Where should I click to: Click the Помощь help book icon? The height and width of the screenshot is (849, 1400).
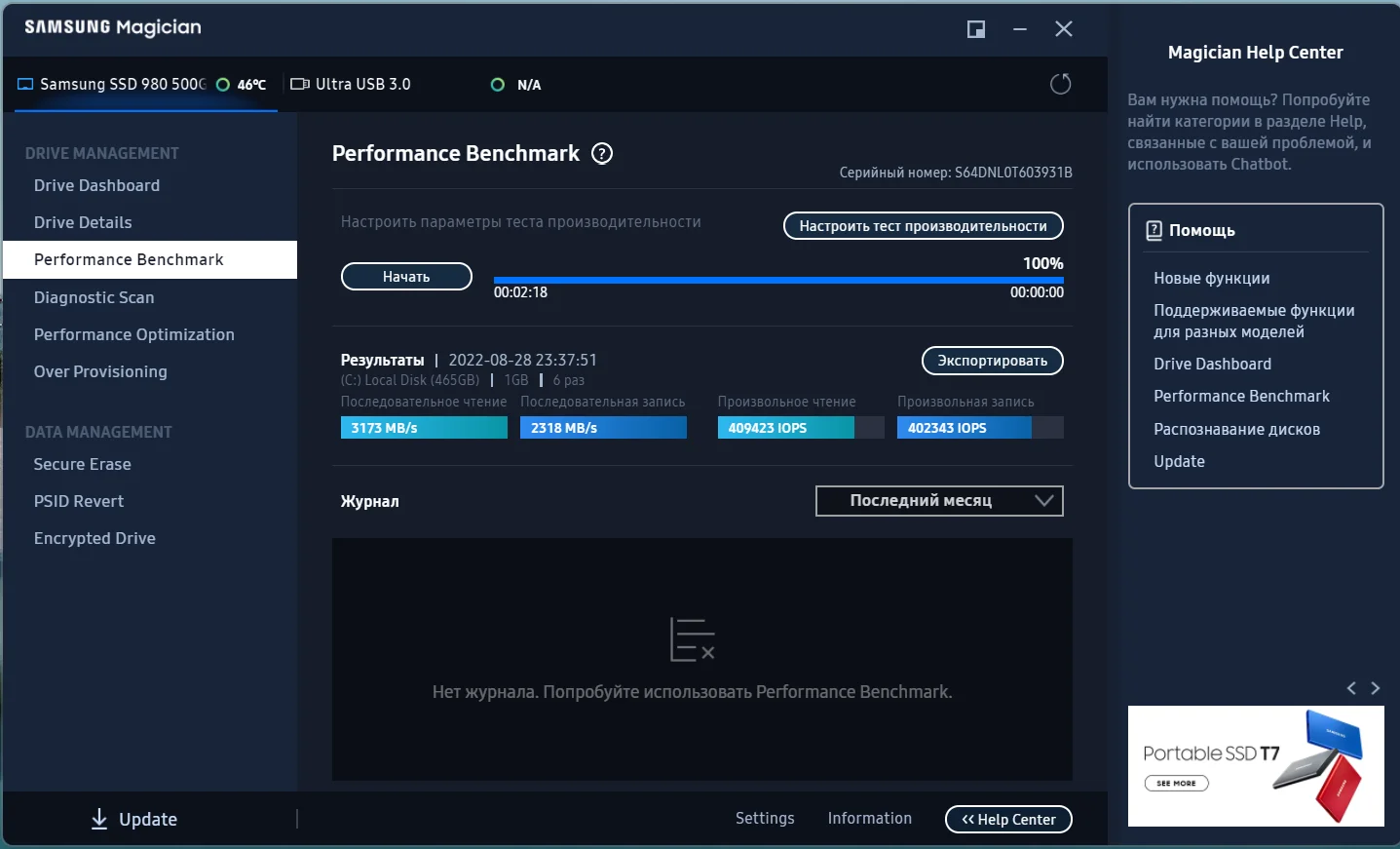1154,230
